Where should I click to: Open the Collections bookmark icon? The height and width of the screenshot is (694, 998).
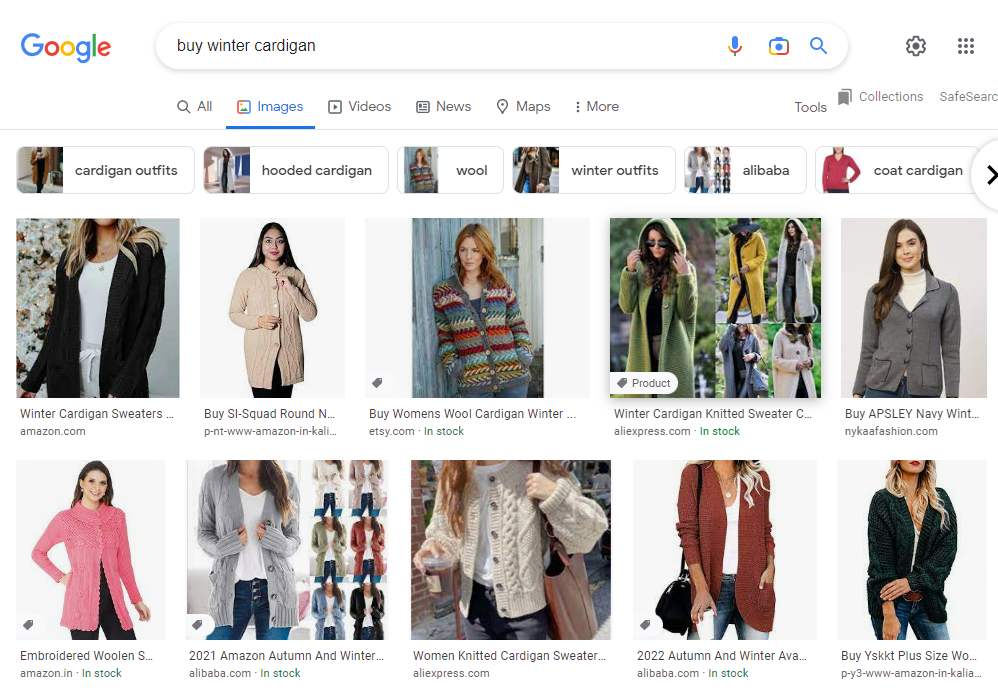tap(845, 96)
